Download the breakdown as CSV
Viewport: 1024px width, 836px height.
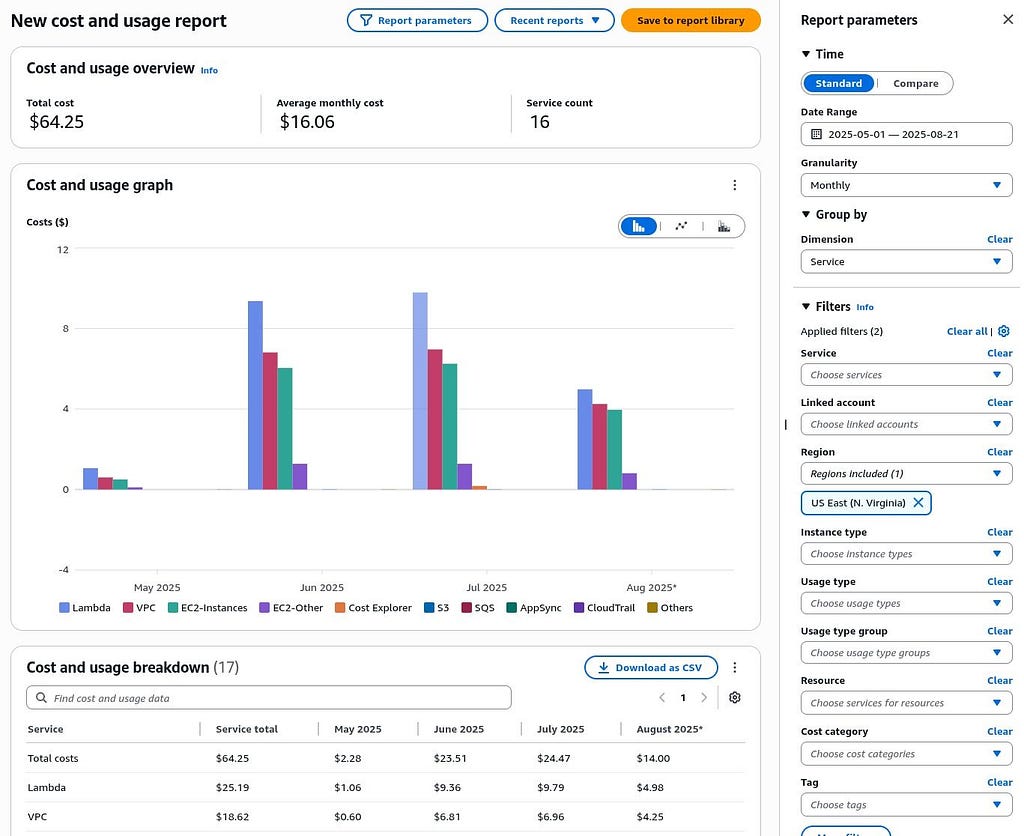click(651, 667)
